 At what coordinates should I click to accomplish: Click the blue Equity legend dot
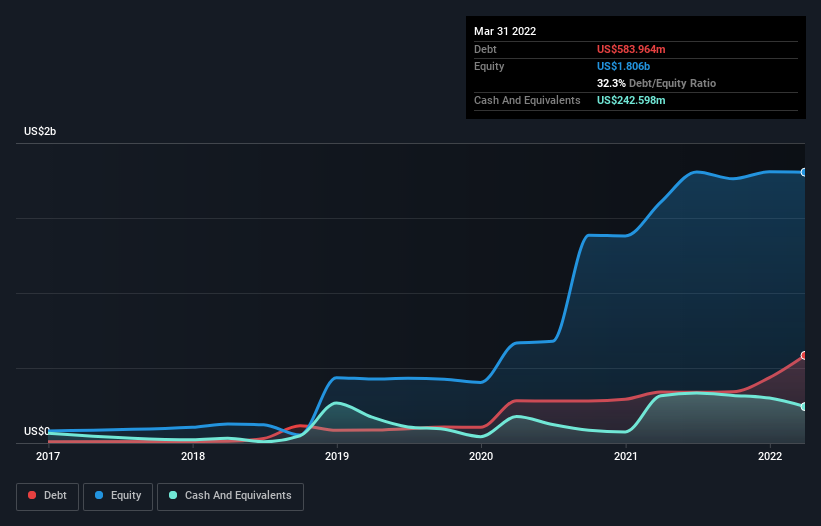(x=99, y=495)
